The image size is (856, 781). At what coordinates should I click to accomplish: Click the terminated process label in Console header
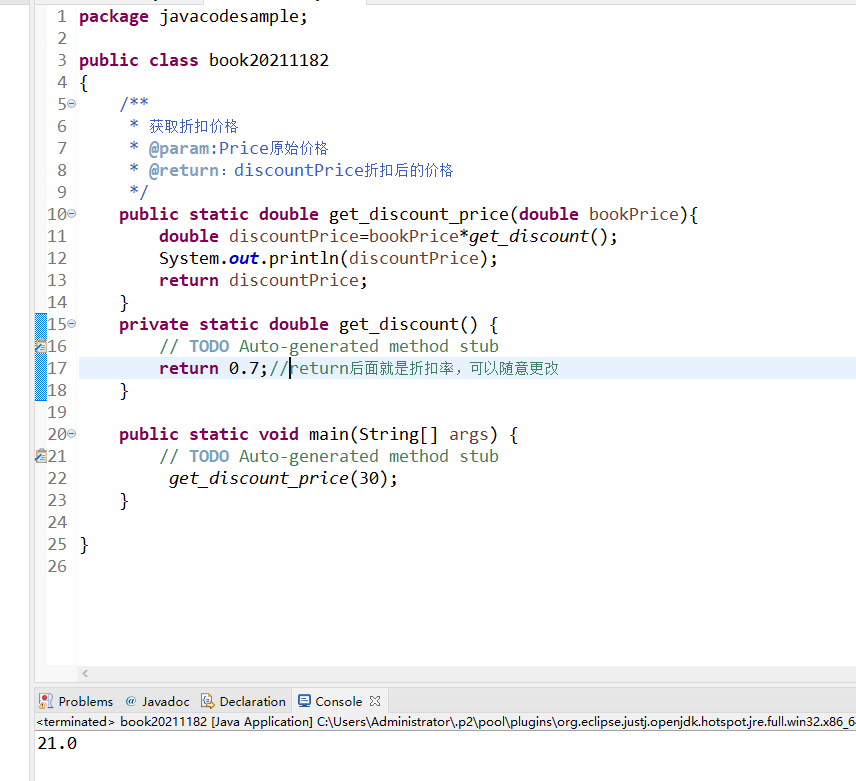pos(65,721)
